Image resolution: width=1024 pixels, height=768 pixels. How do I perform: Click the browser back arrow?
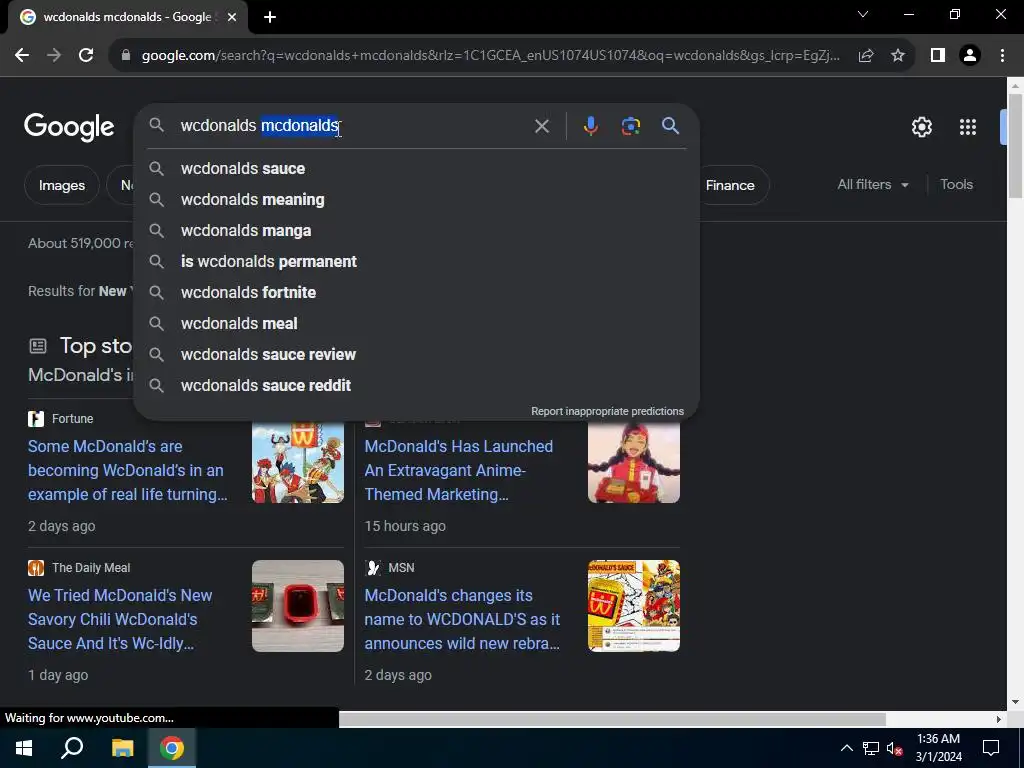[x=22, y=56]
